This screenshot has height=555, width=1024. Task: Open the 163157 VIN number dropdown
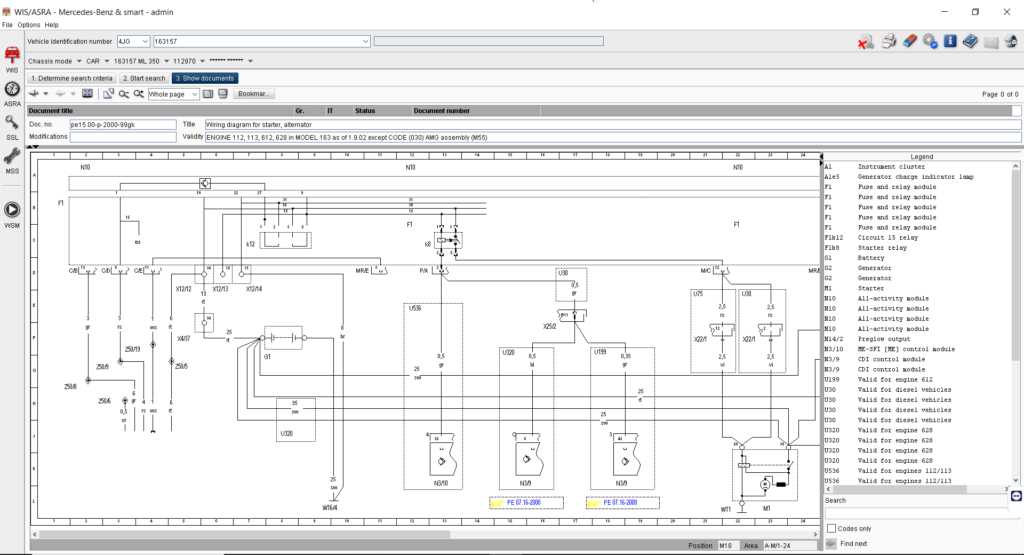pyautogui.click(x=365, y=41)
